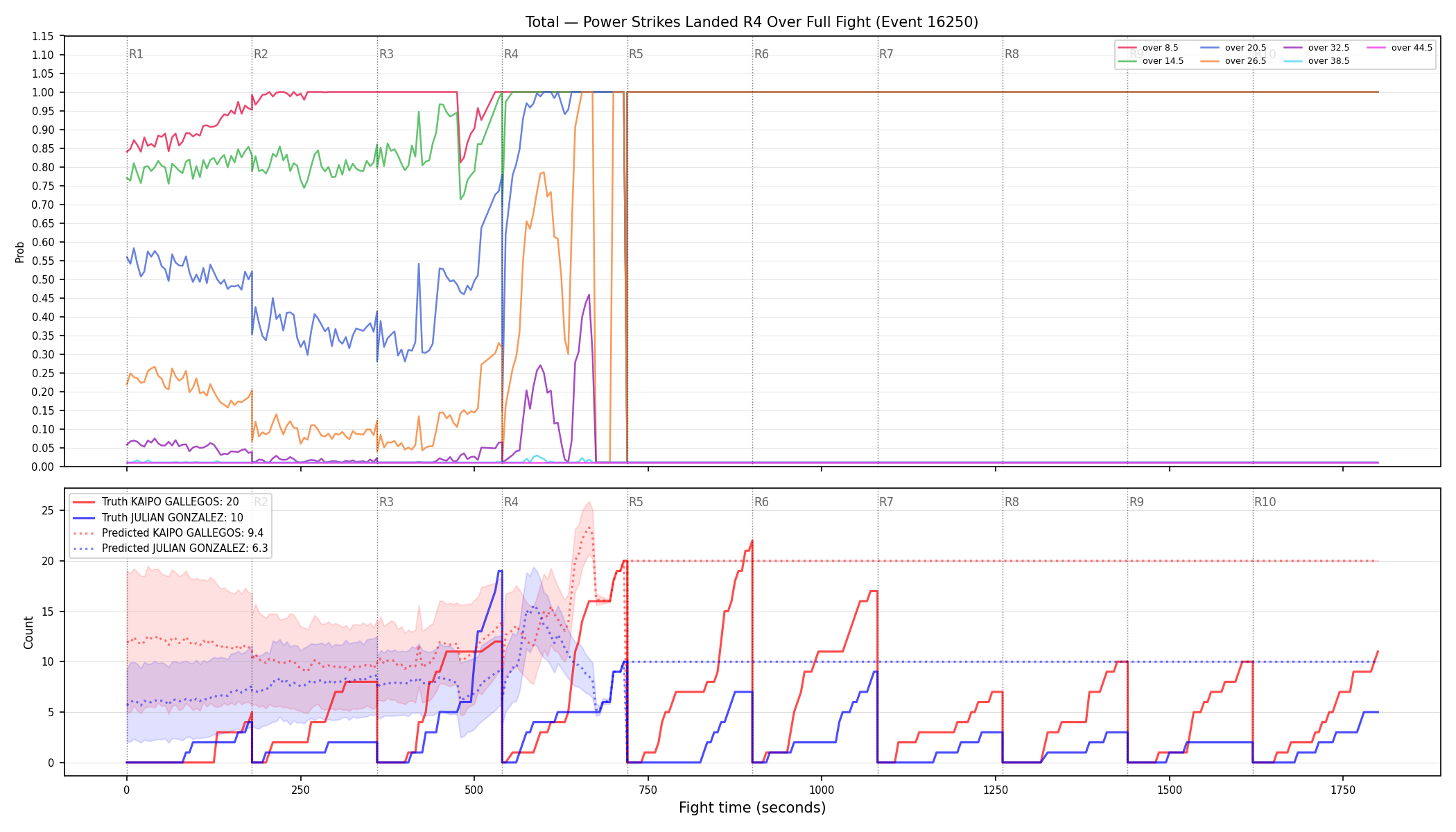Image resolution: width=1456 pixels, height=832 pixels.
Task: Click the R8 round marker in Prob chart
Action: (1012, 54)
